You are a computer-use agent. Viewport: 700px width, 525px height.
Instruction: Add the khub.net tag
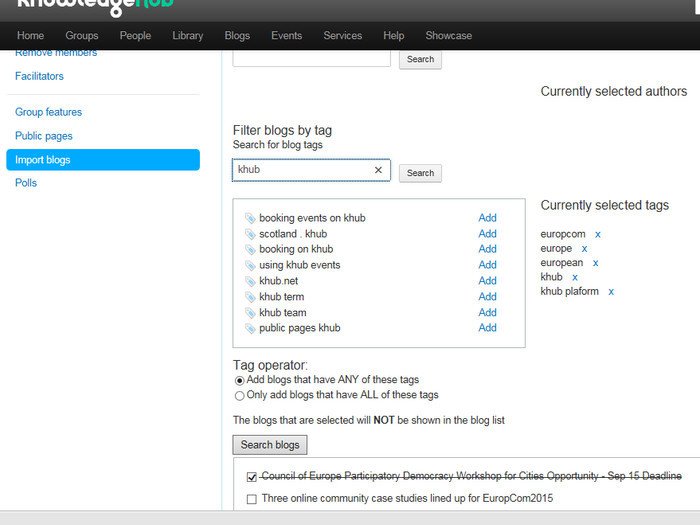pyautogui.click(x=487, y=281)
